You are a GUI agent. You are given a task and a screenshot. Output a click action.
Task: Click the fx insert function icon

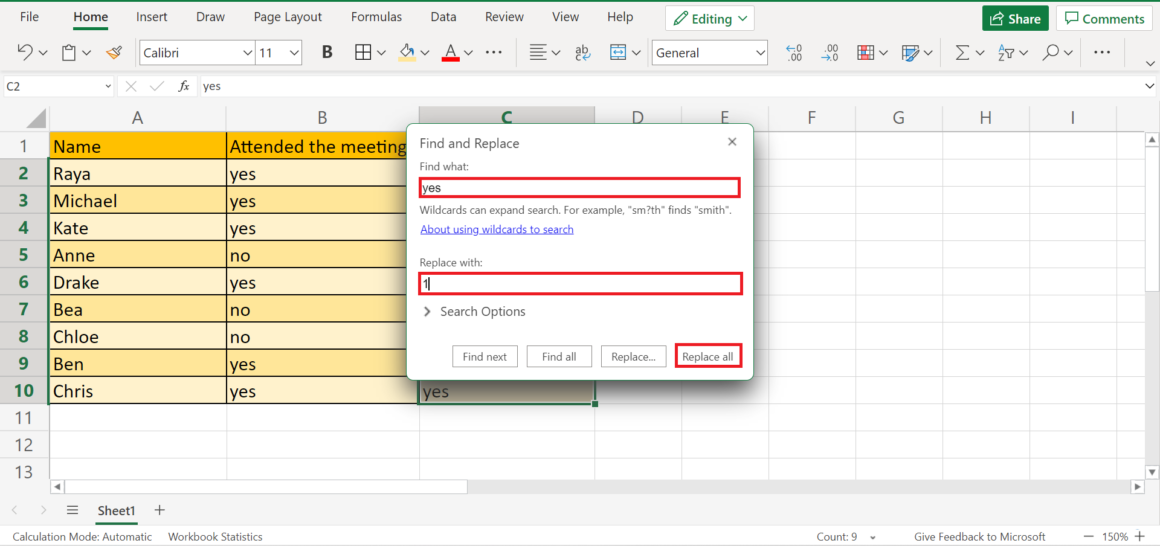coord(184,87)
